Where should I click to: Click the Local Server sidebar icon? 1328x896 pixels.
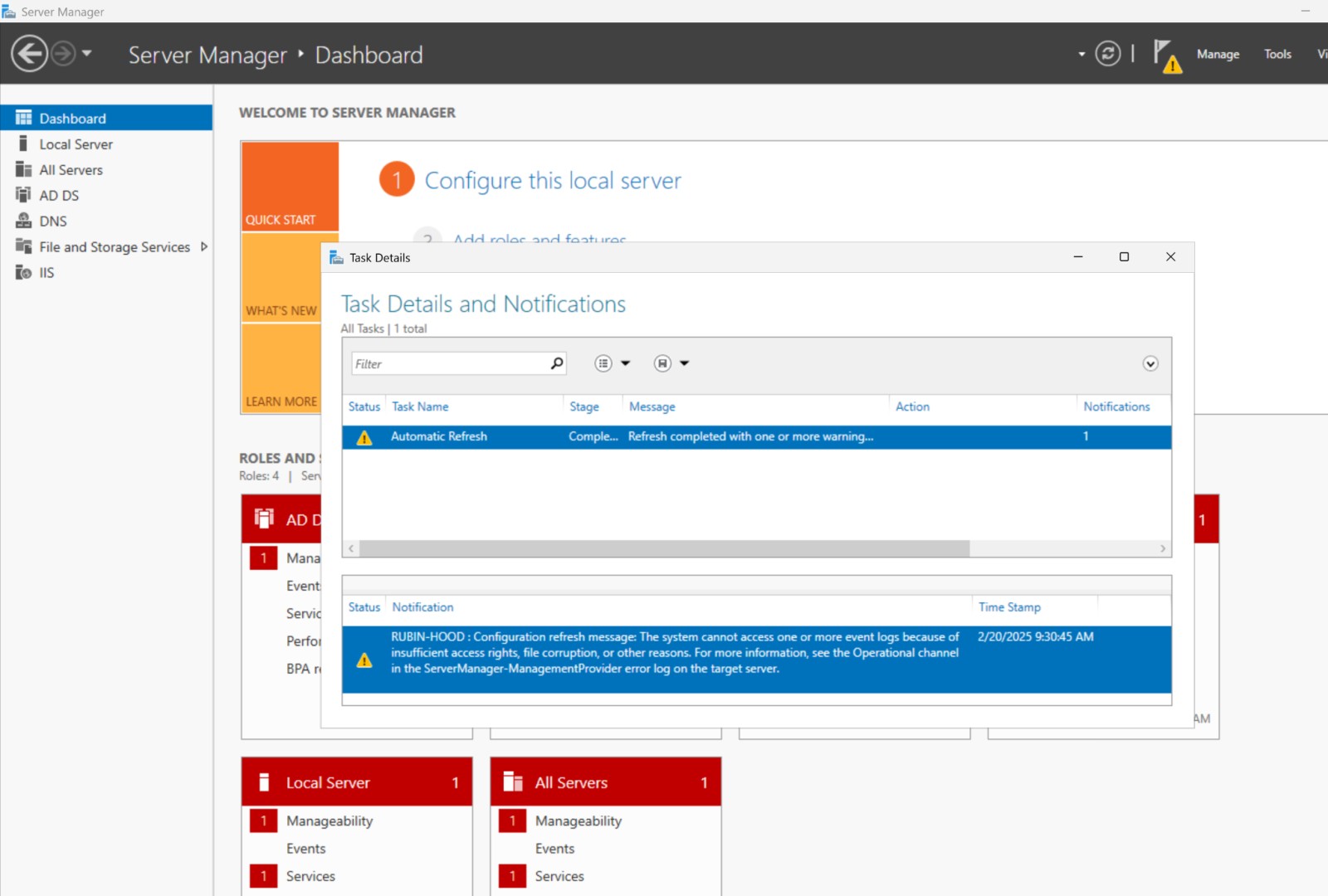tap(23, 144)
